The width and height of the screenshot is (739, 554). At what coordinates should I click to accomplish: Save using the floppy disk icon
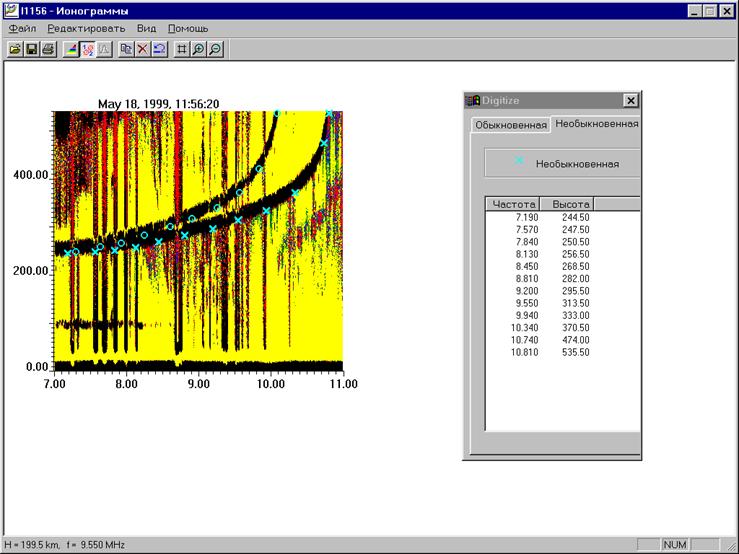pos(31,49)
